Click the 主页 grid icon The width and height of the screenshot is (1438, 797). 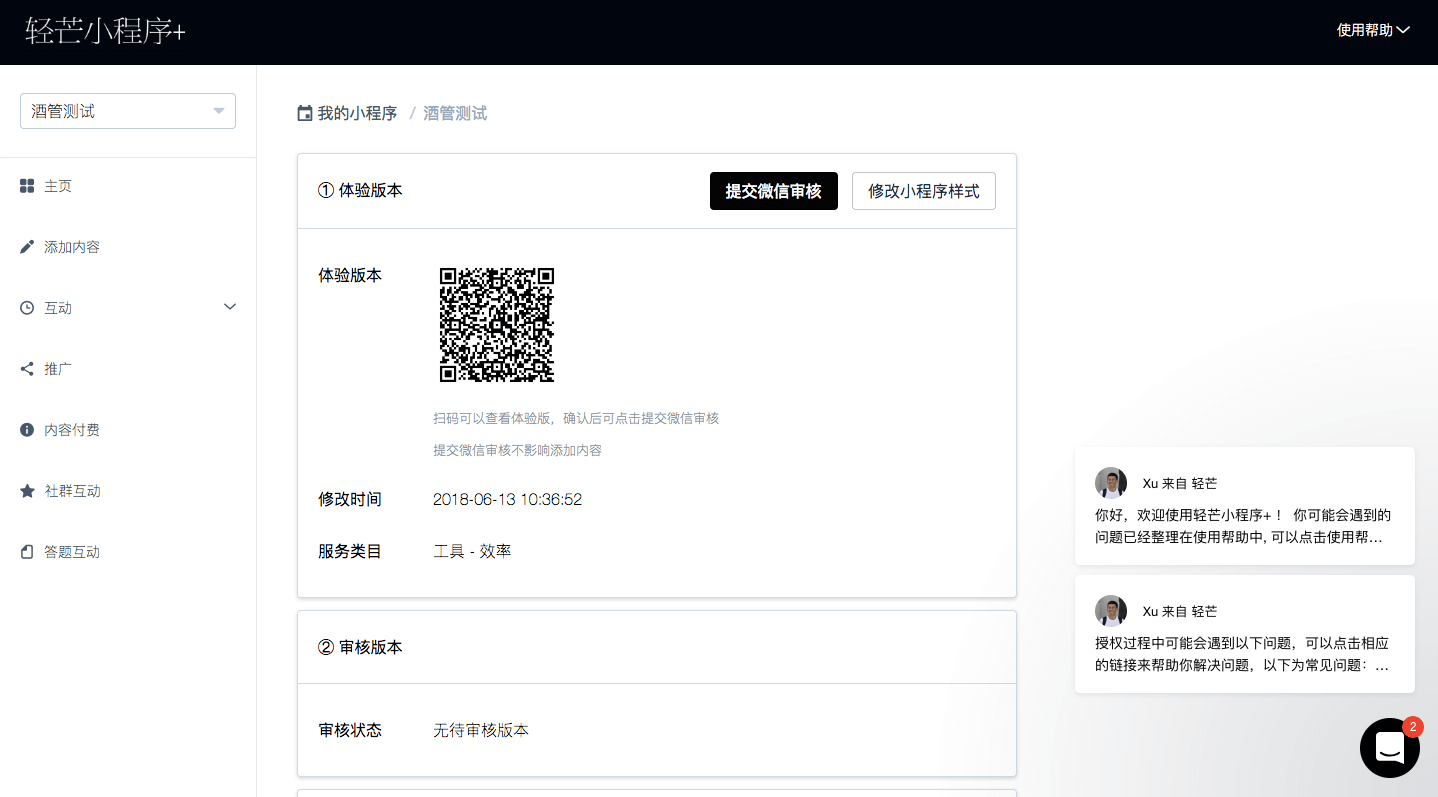click(x=27, y=186)
